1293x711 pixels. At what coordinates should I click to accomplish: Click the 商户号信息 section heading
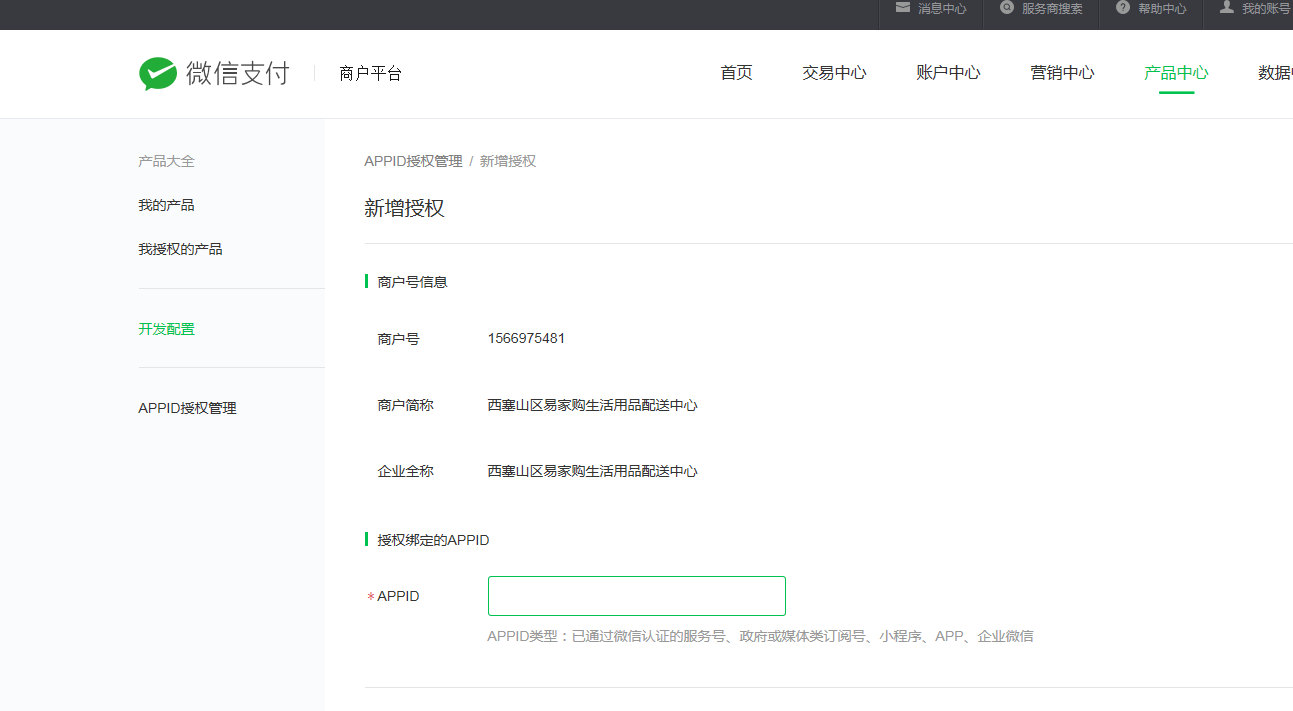click(412, 282)
